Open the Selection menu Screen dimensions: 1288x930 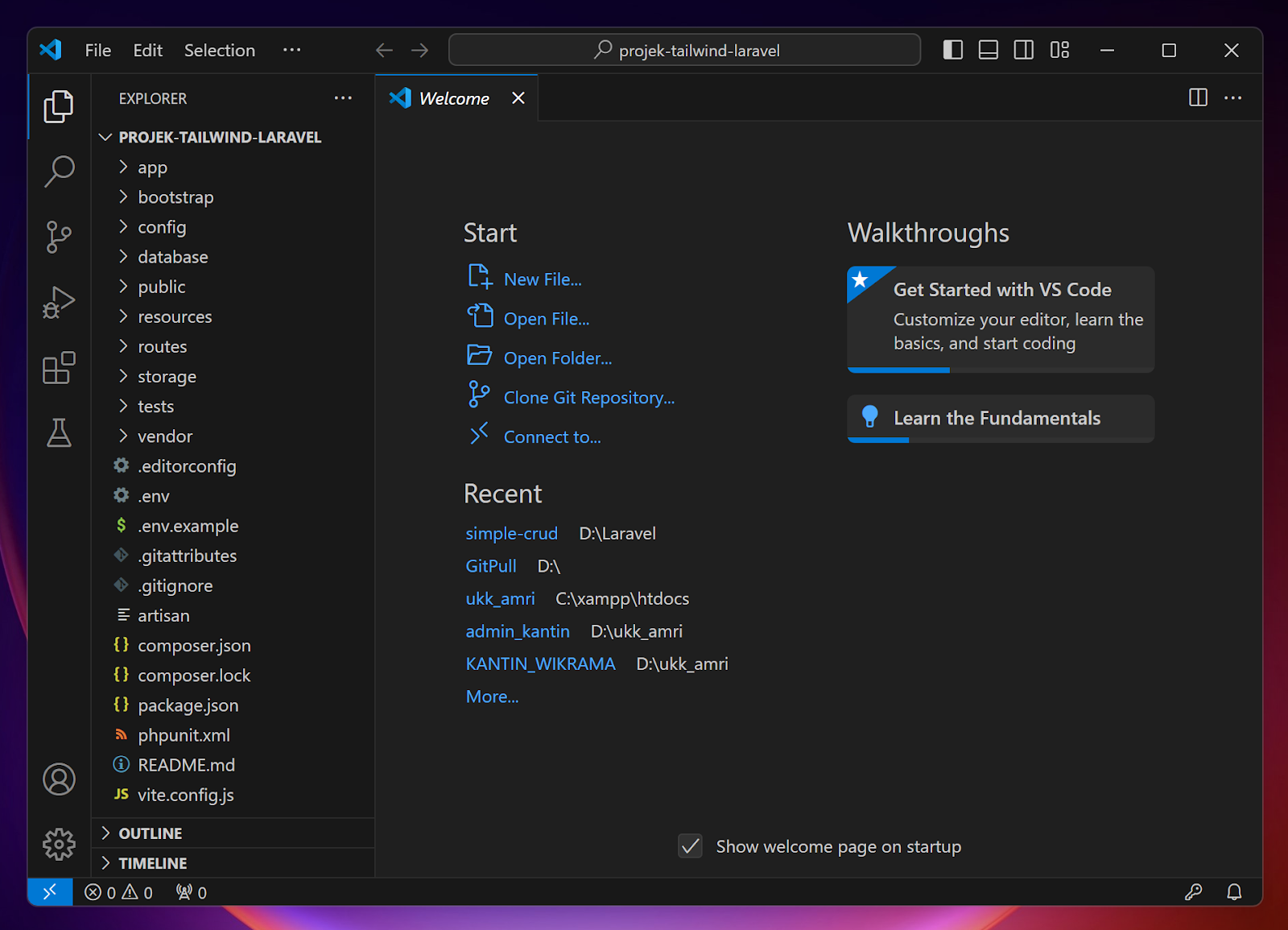[220, 50]
